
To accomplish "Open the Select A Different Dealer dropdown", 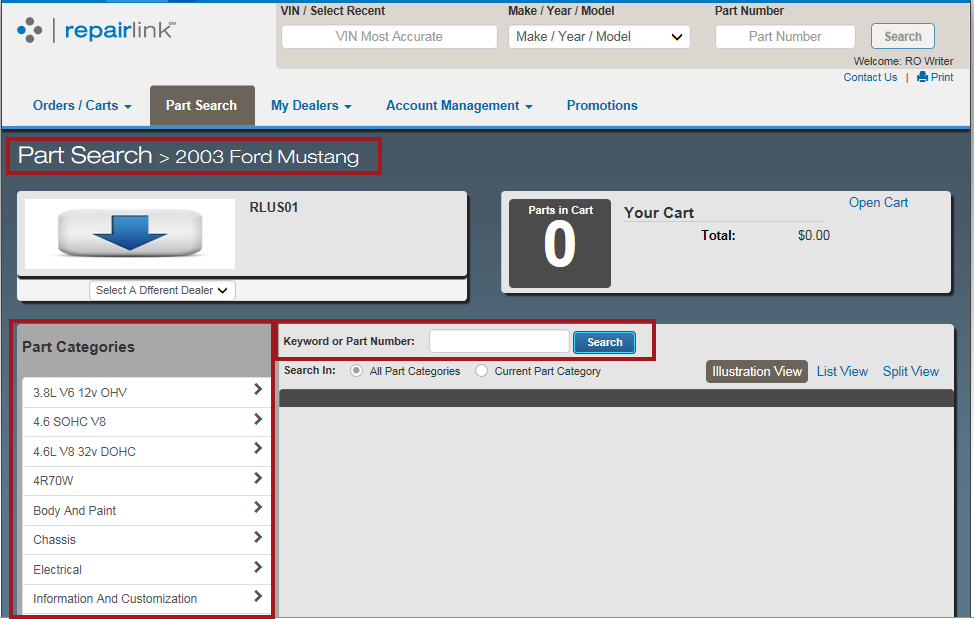I will pos(161,290).
